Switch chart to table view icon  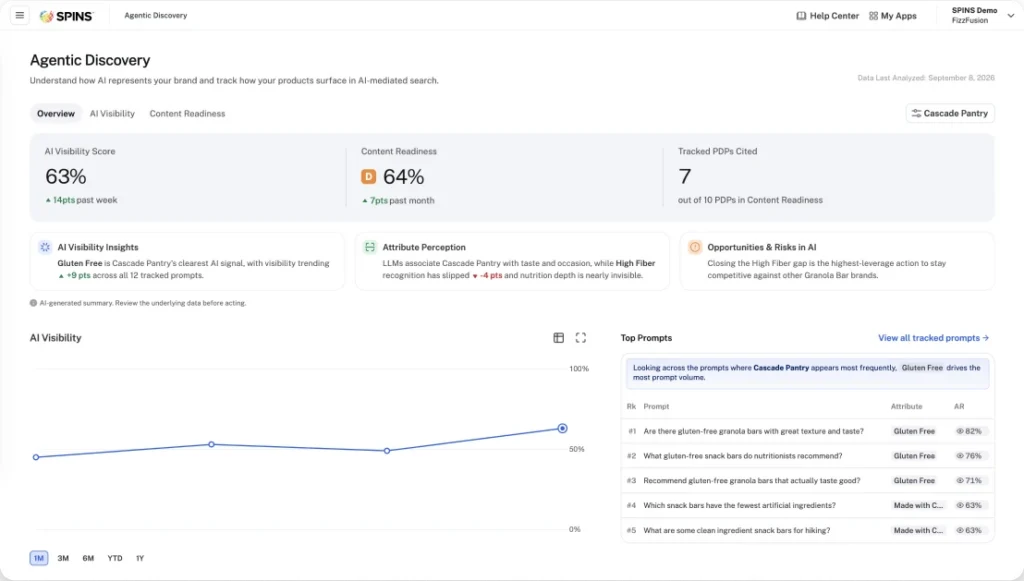[x=558, y=338]
